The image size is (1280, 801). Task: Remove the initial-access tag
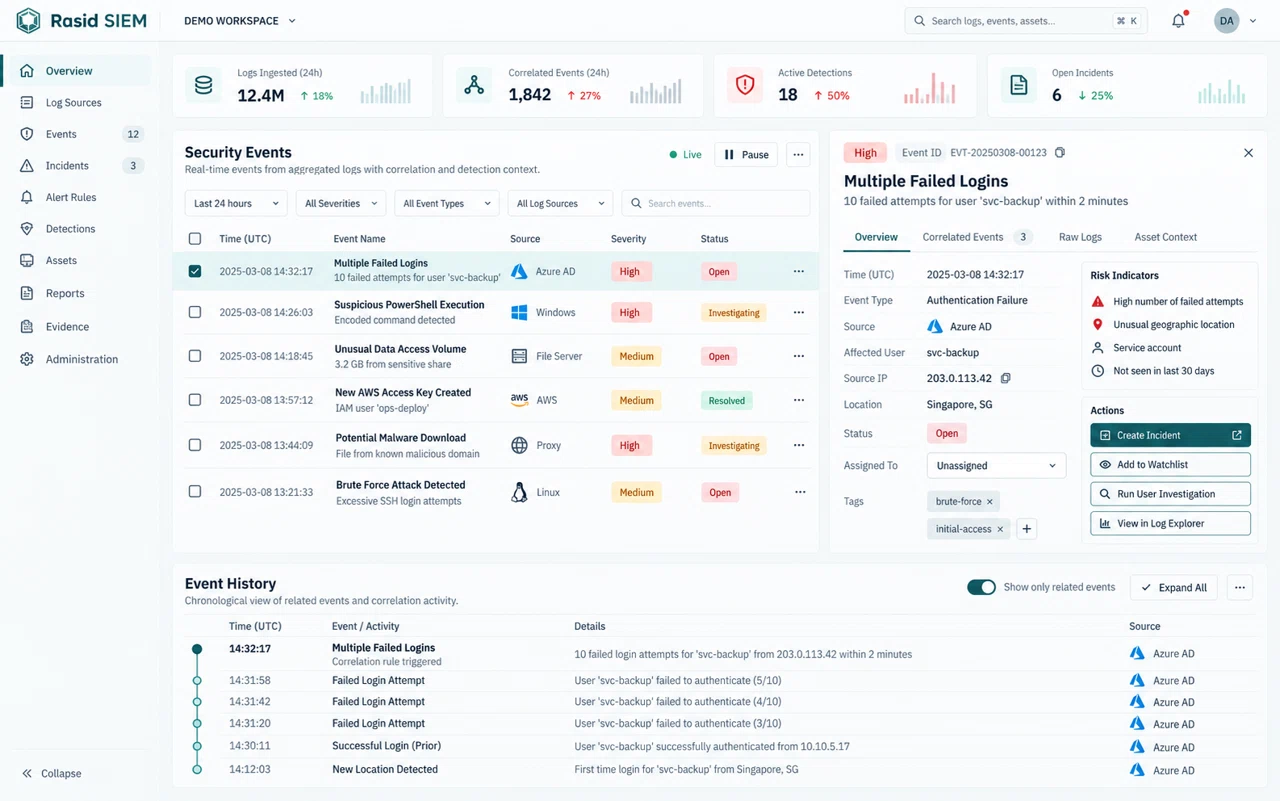coord(1000,529)
